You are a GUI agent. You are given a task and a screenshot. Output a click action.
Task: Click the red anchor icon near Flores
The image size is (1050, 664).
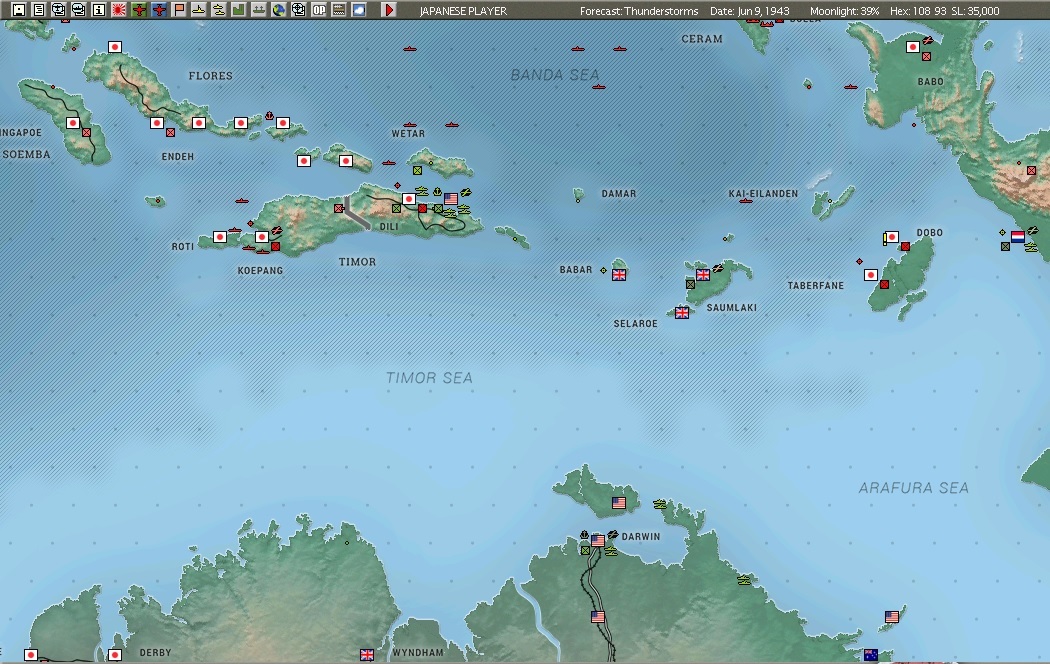point(269,116)
